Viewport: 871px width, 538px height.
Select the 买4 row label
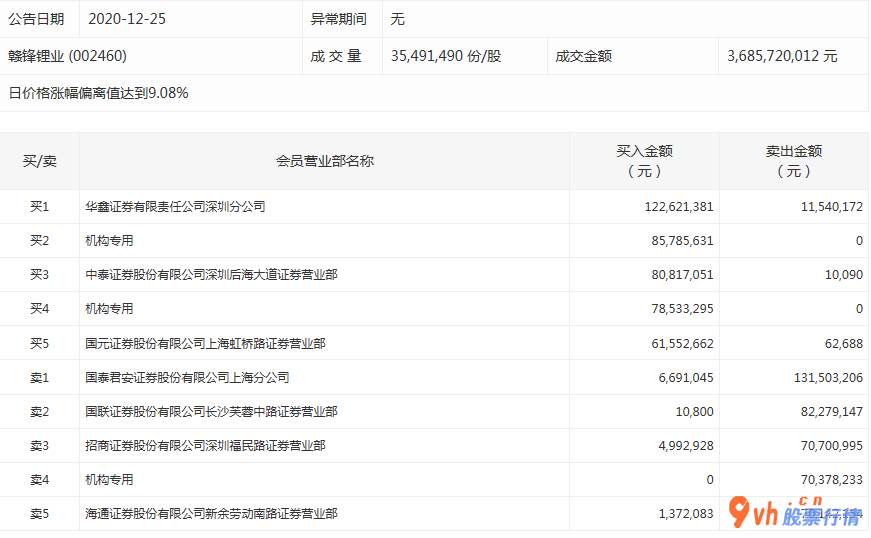(39, 308)
